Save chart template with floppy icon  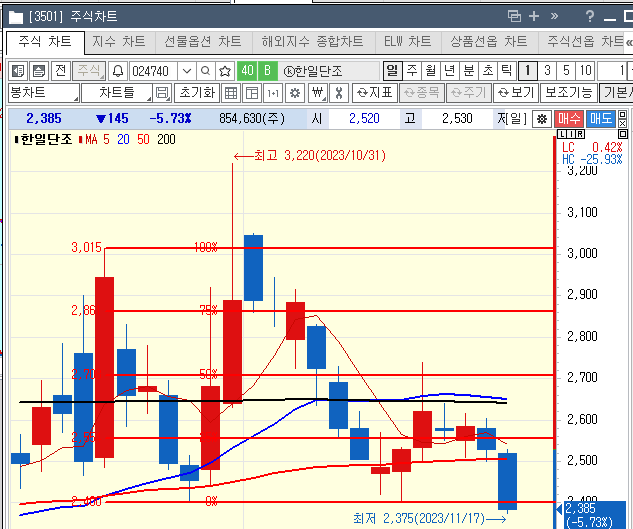click(x=162, y=93)
